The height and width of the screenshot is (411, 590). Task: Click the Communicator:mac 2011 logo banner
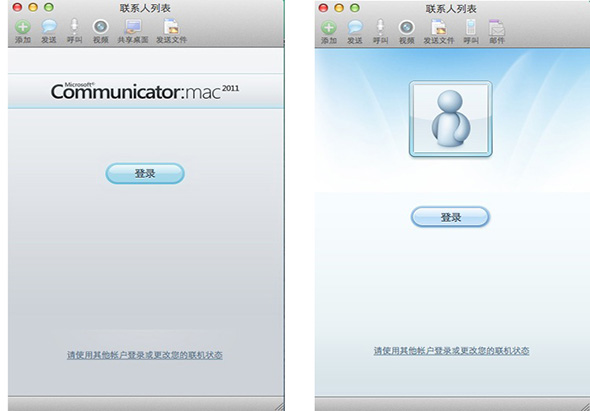145,91
